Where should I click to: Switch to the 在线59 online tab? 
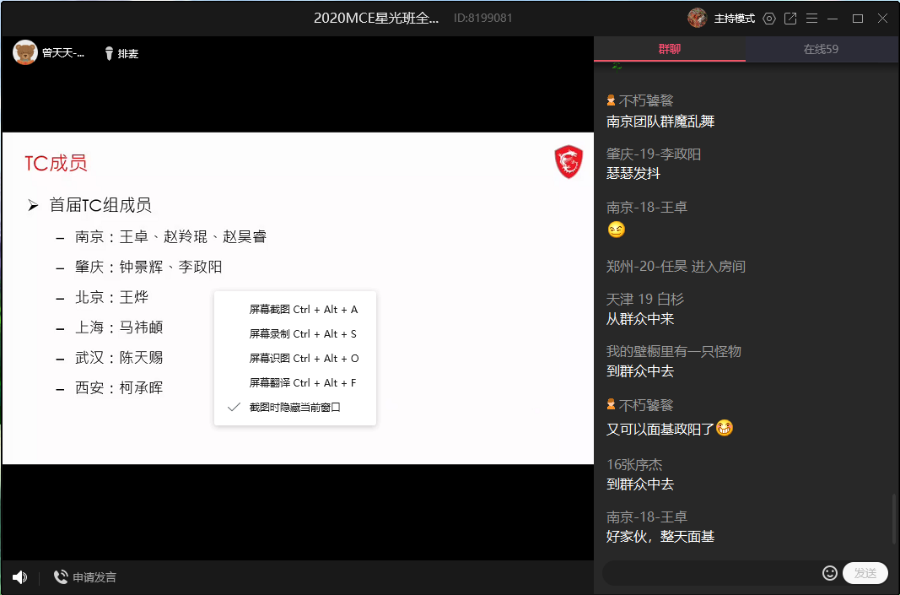(821, 49)
